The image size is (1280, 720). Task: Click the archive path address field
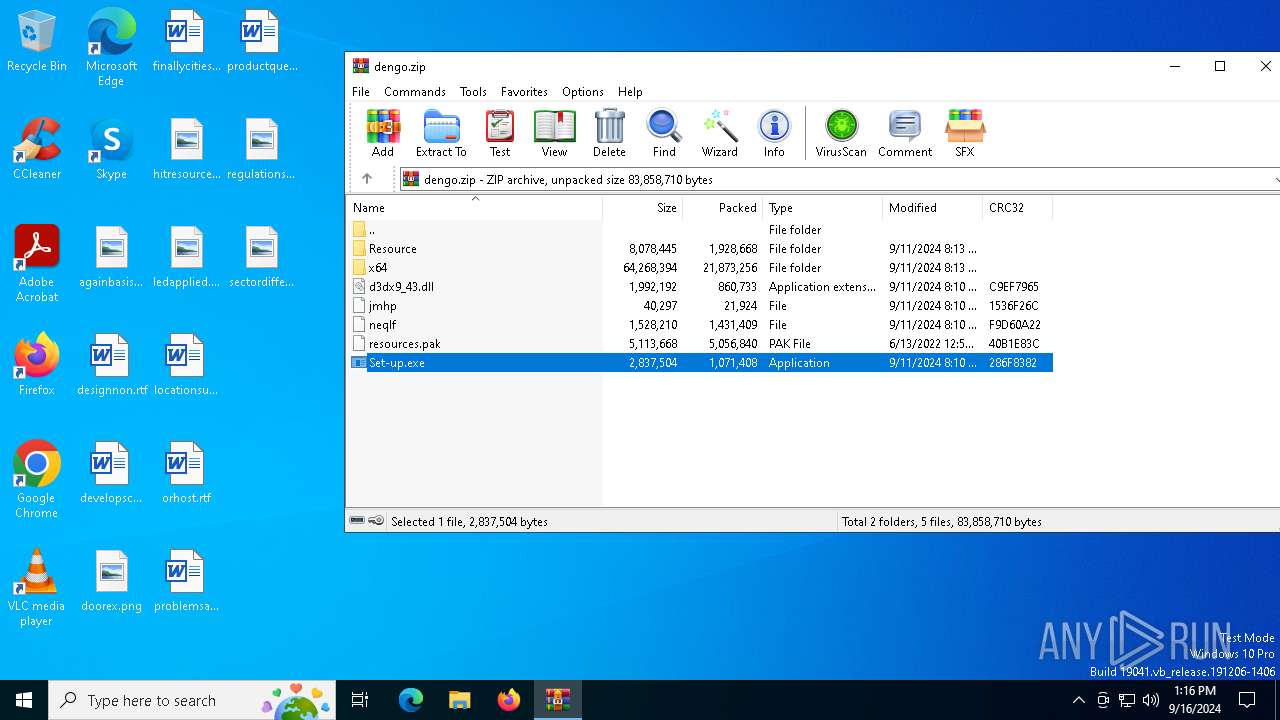pyautogui.click(x=838, y=179)
